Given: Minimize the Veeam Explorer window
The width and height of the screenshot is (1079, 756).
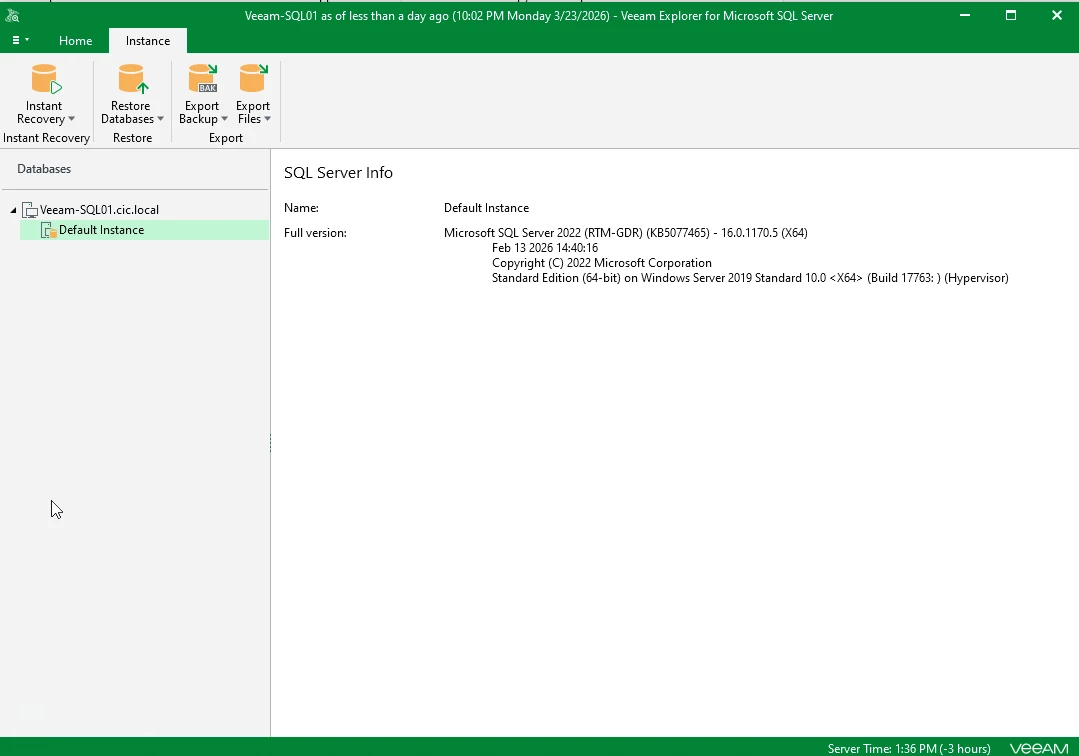Looking at the screenshot, I should pyautogui.click(x=965, y=15).
